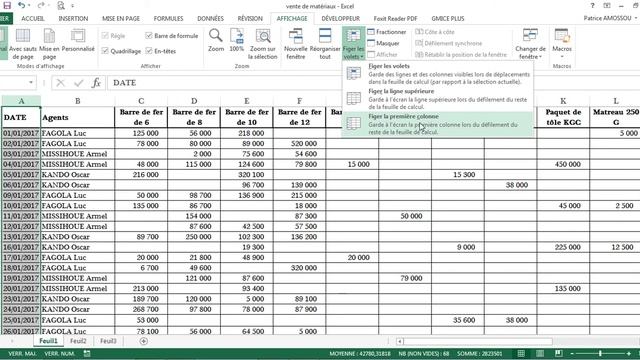Click the Save icon in quick access toolbar
This screenshot has width=640, height=360.
[x=7, y=6]
